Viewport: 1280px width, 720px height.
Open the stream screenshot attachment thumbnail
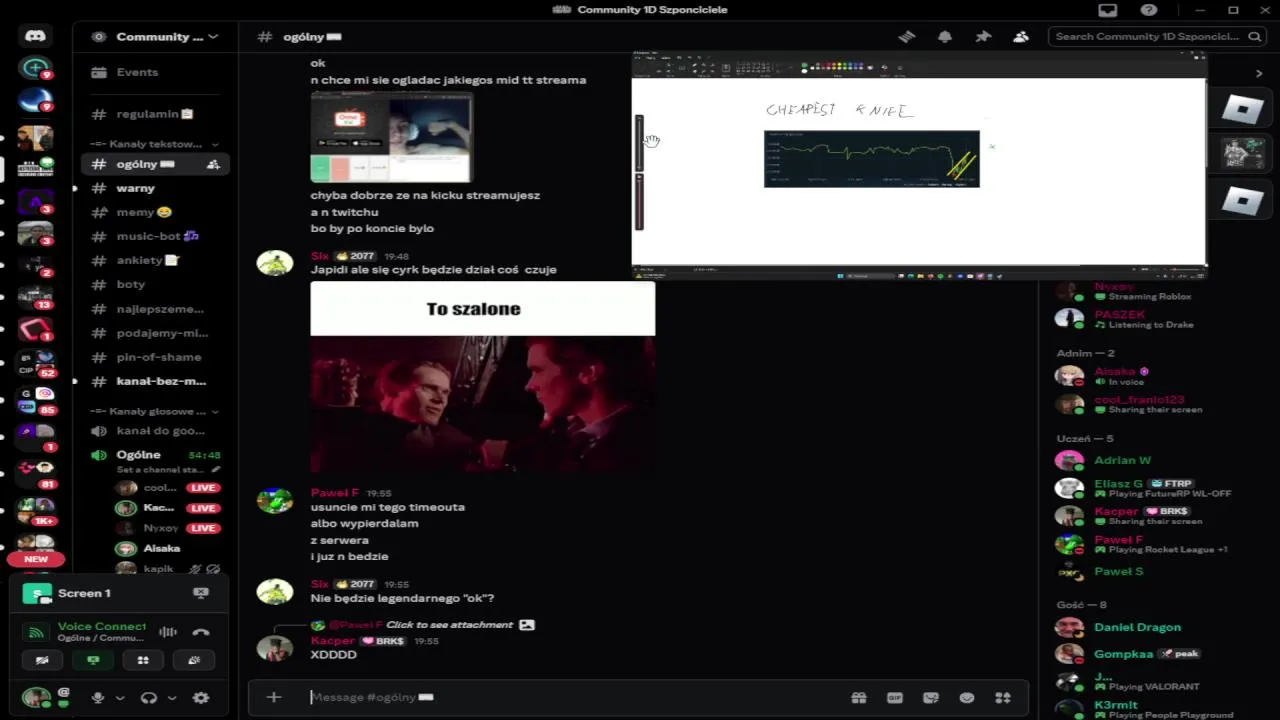392,137
